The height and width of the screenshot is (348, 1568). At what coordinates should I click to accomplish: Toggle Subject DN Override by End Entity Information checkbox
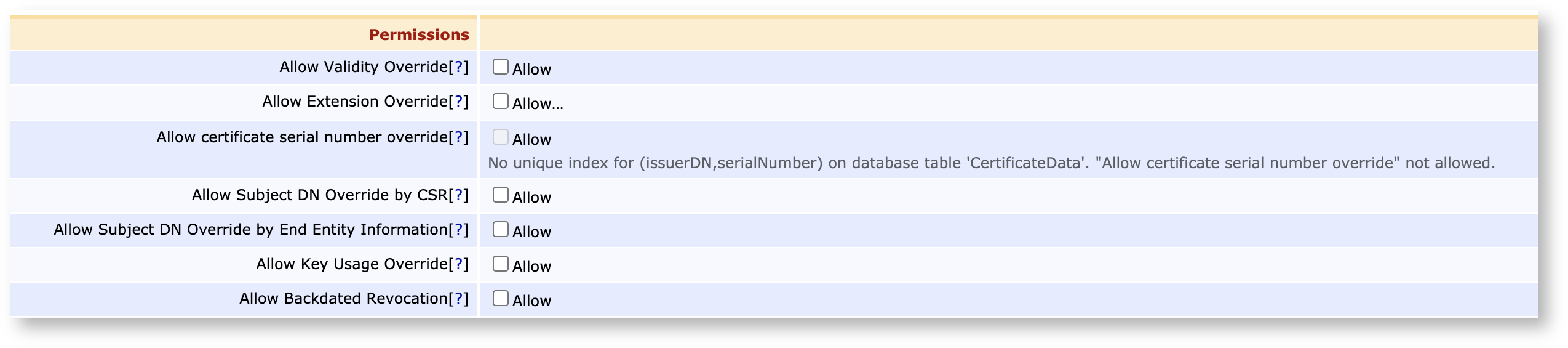(500, 229)
